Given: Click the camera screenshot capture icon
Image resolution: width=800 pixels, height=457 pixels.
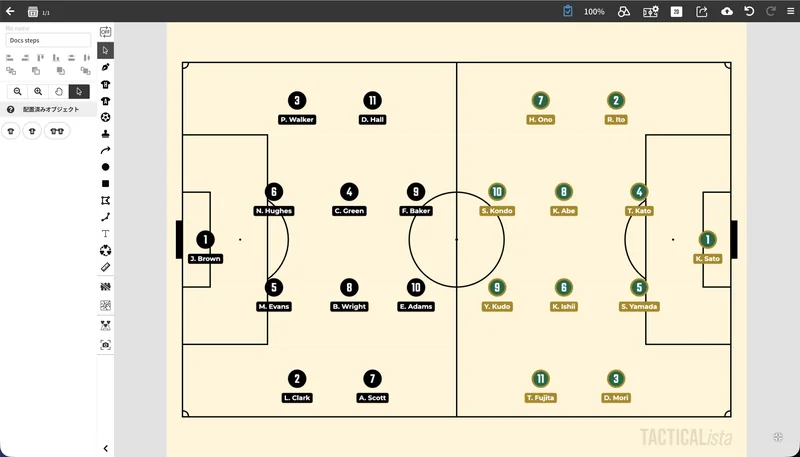Looking at the screenshot, I should pyautogui.click(x=105, y=345).
